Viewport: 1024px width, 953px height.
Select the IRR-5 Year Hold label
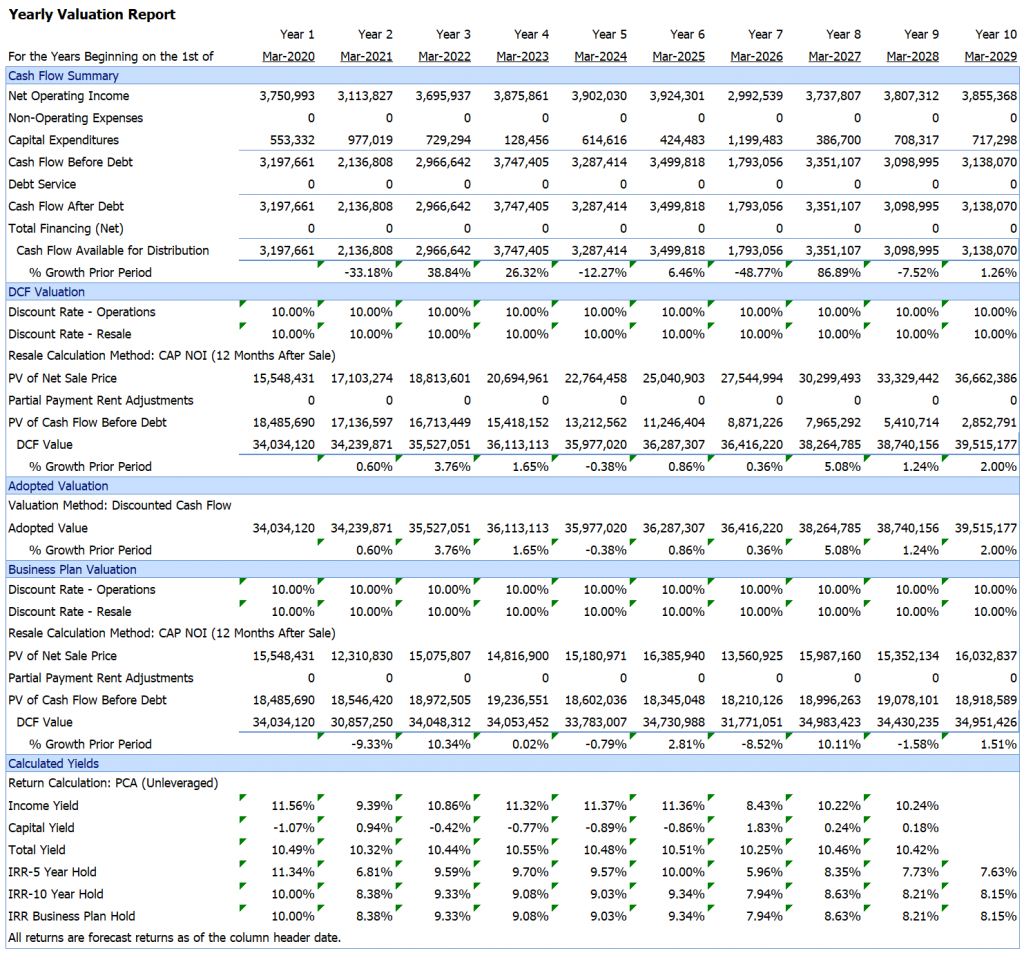(x=52, y=873)
